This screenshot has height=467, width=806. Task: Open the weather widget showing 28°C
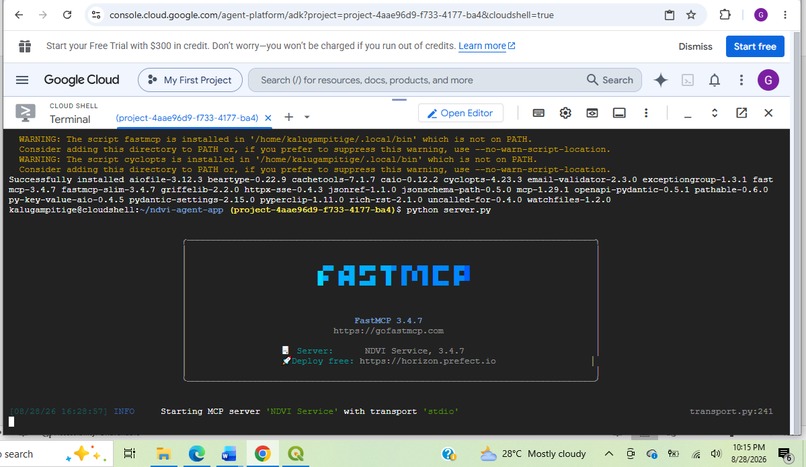point(533,454)
